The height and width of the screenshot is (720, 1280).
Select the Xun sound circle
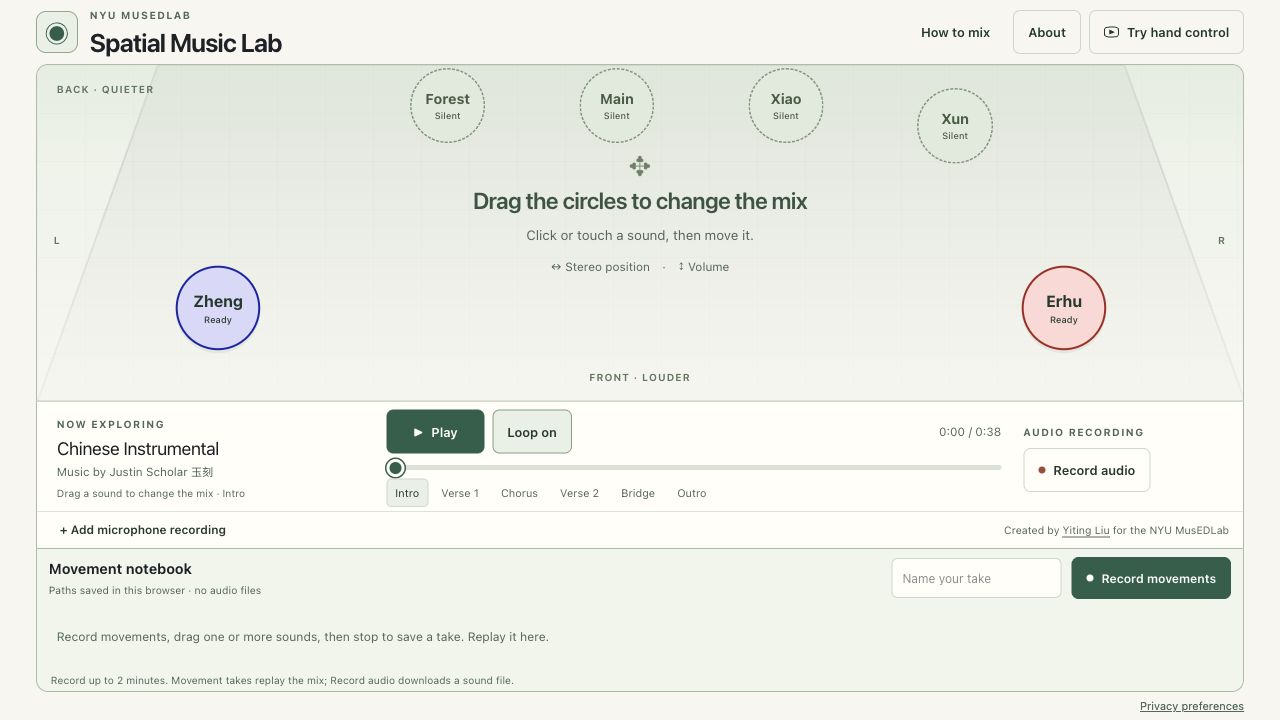(955, 126)
